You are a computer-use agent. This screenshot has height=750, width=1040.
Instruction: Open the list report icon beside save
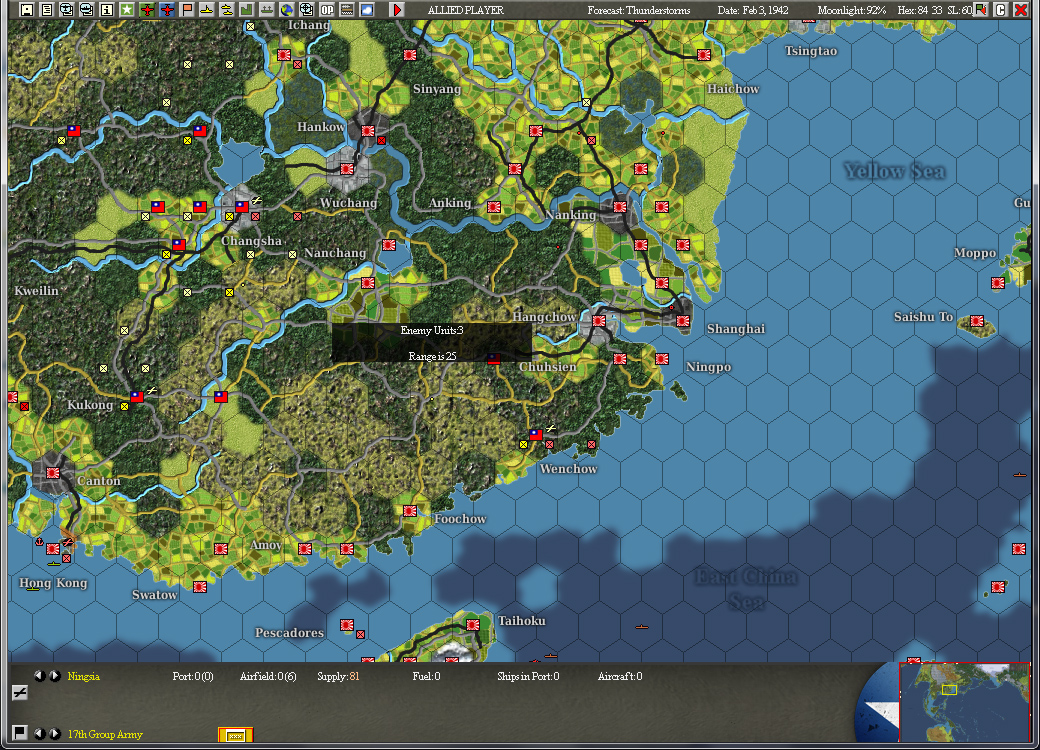46,9
